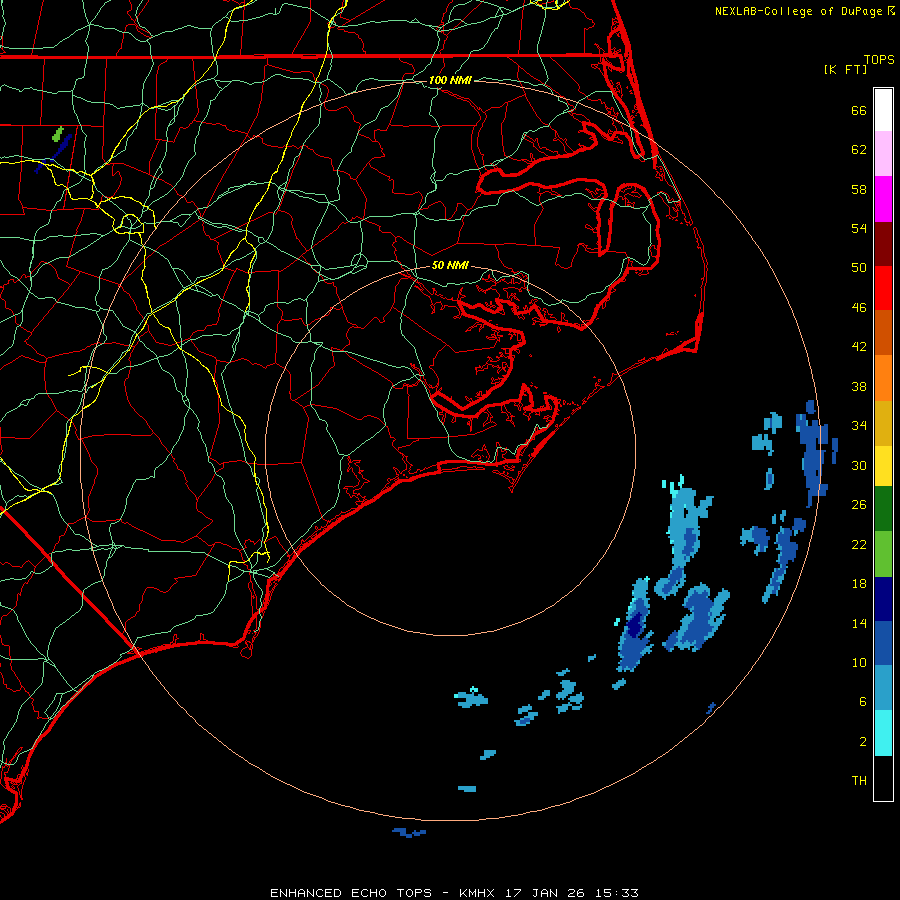
Task: Click the navy blue legend swatch
Action: click(883, 599)
